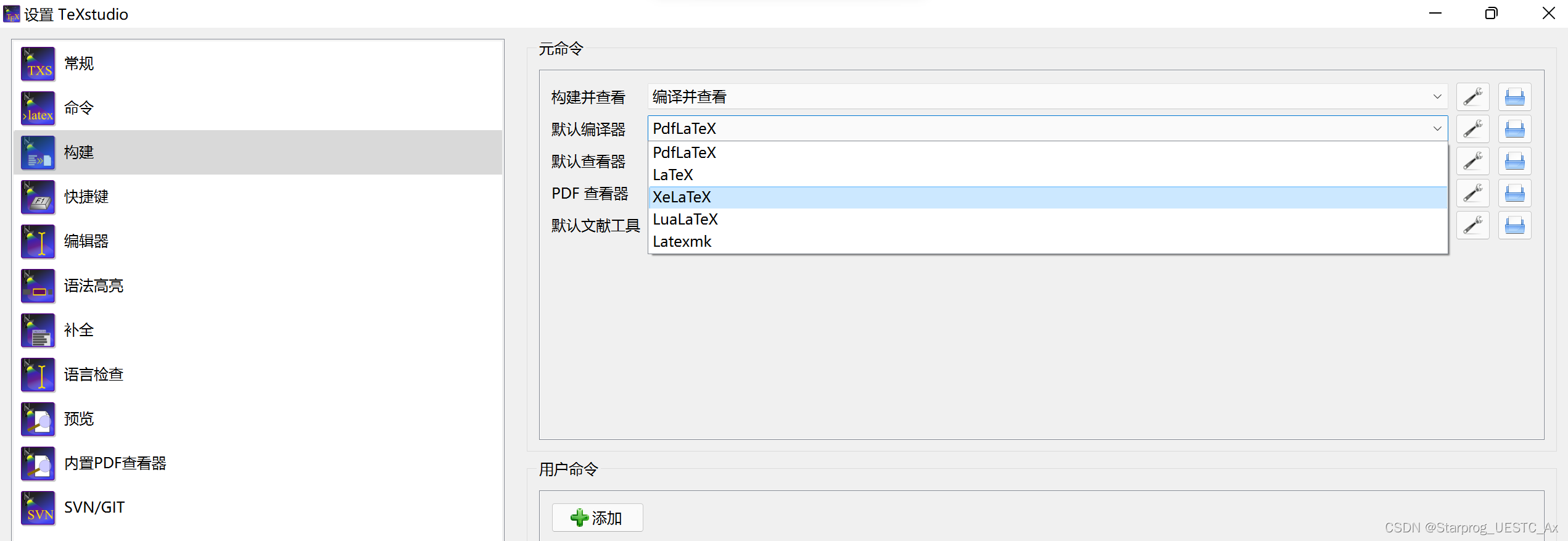The image size is (1568, 541).
Task: Click wrench configure icon for 默认查看器
Action: 1473,161
